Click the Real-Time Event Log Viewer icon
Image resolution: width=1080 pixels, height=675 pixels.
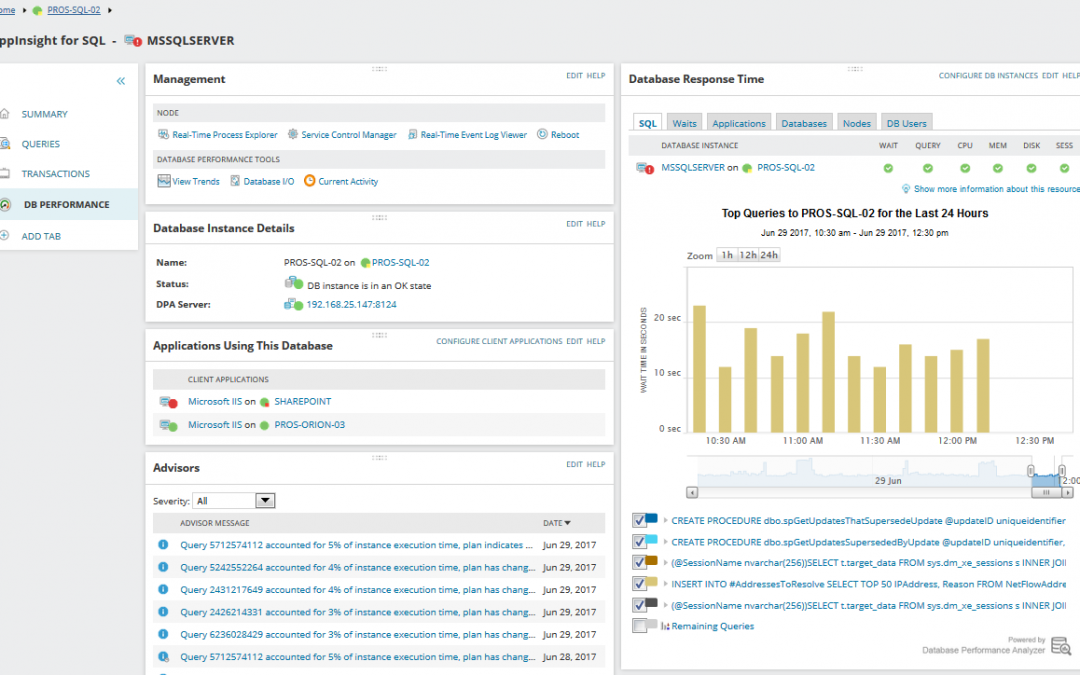413,134
